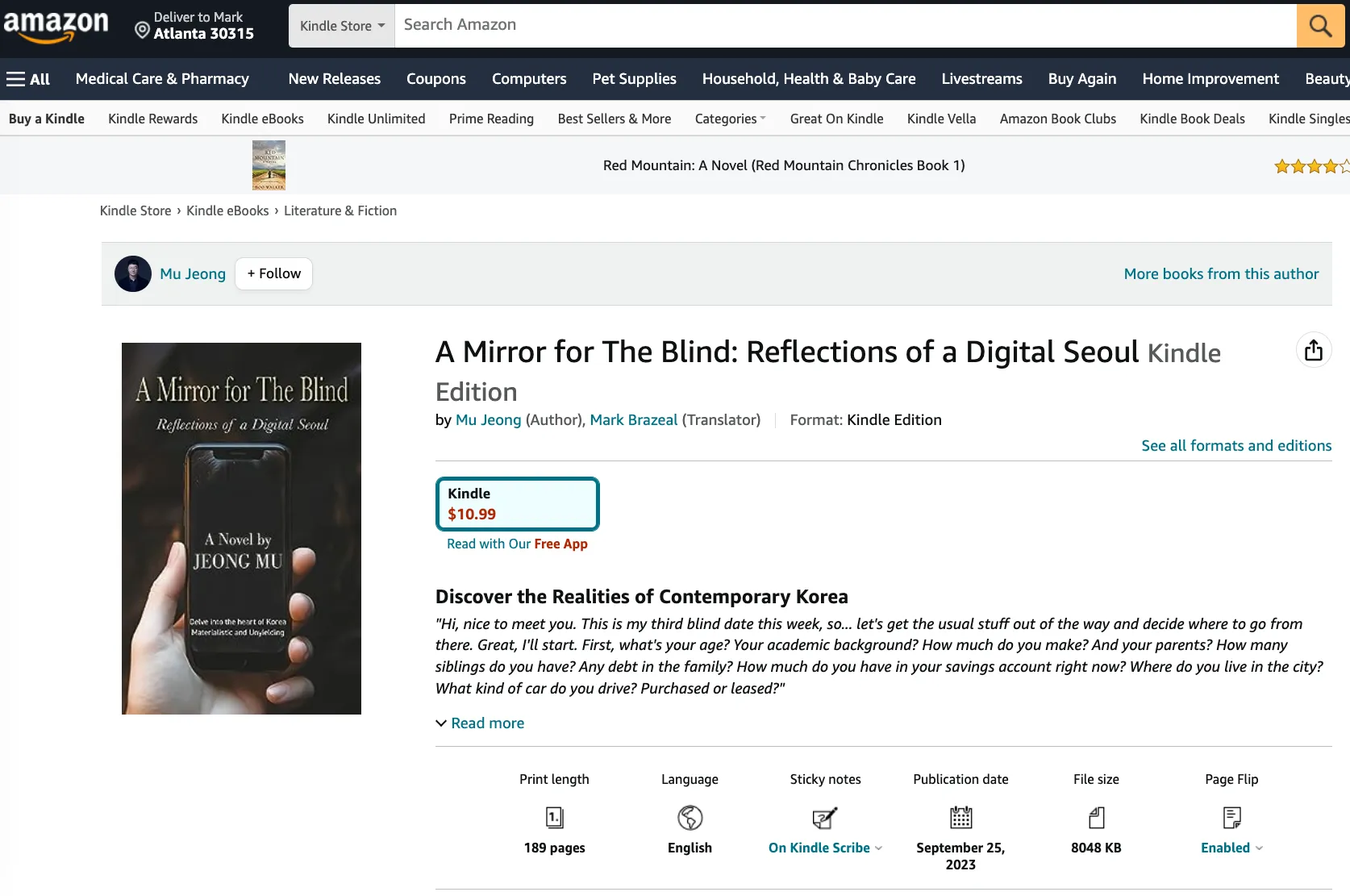
Task: Open Home Improvement department
Action: pyautogui.click(x=1210, y=79)
